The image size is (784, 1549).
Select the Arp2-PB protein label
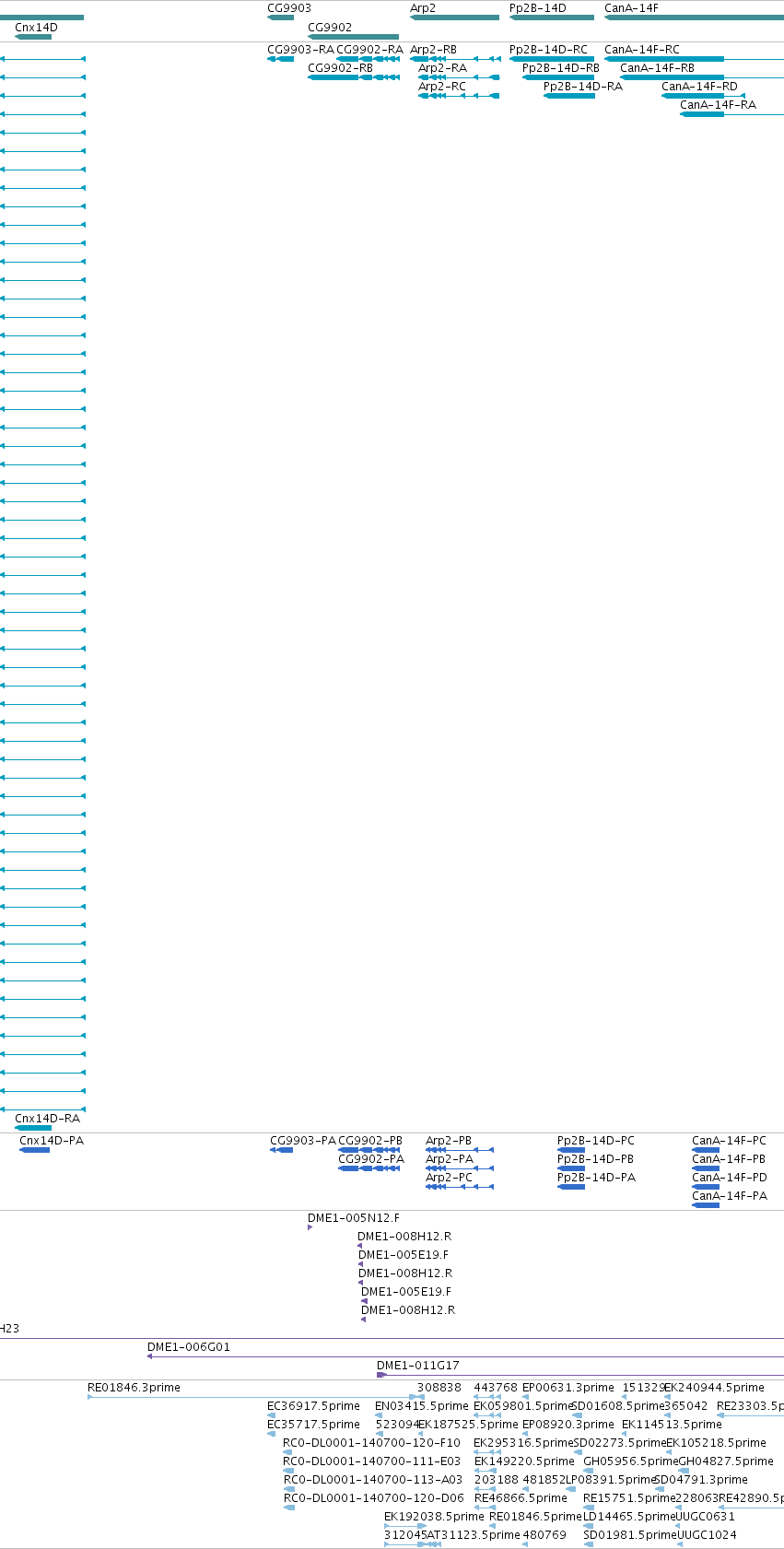click(x=449, y=1141)
